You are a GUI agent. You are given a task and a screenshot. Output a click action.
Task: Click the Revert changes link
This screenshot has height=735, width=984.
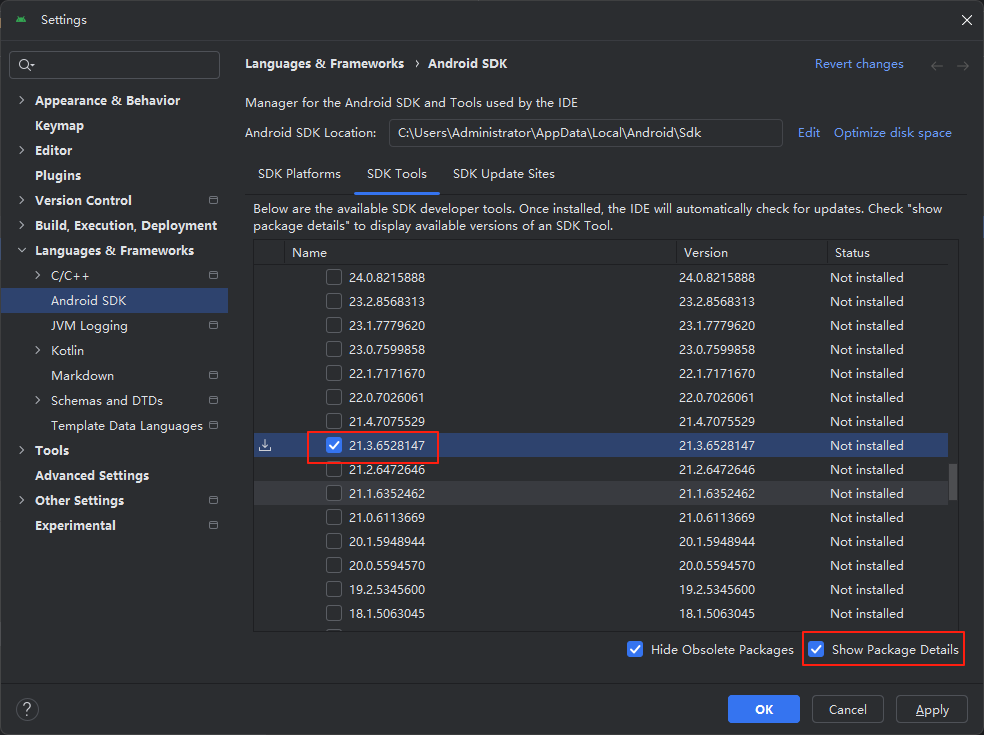coord(859,64)
